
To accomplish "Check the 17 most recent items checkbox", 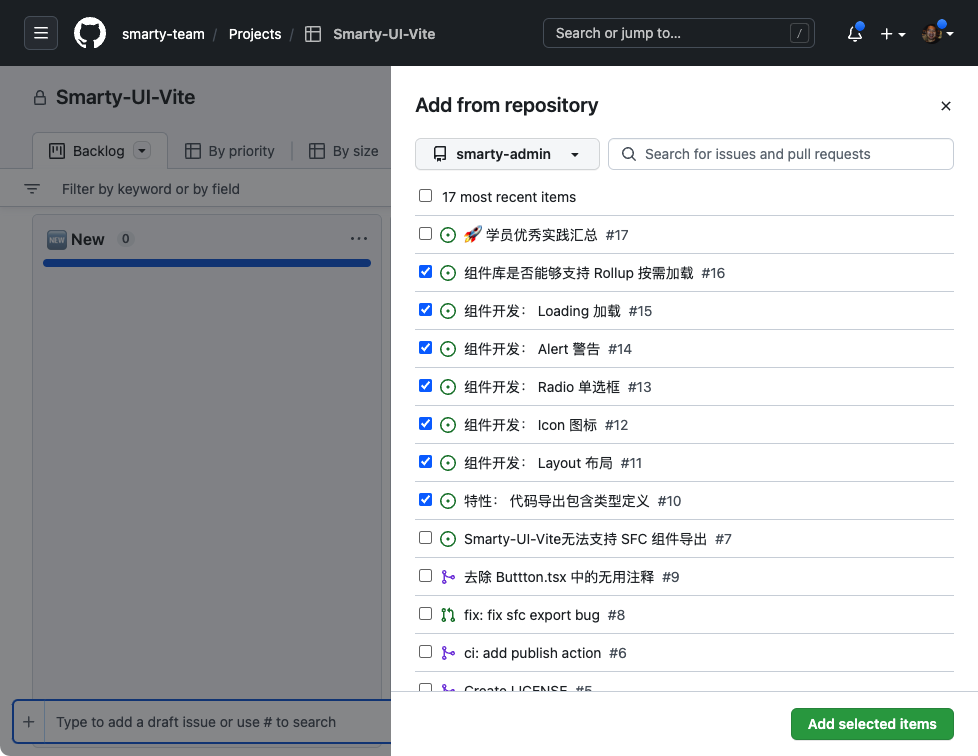I will [426, 196].
